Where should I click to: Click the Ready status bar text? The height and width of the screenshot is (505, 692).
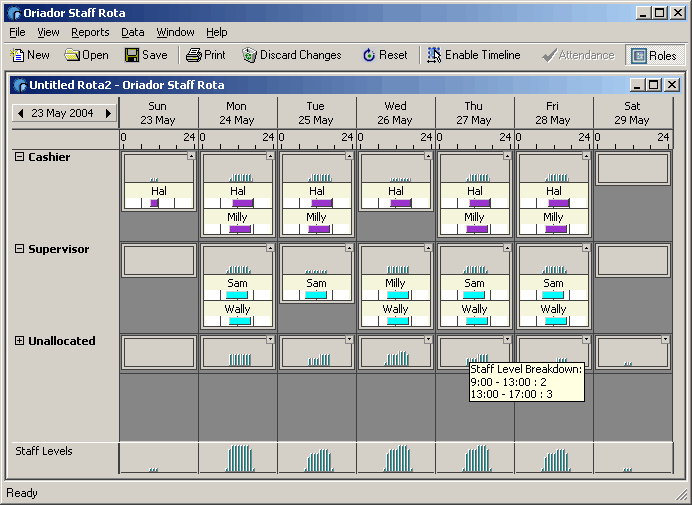[22, 493]
